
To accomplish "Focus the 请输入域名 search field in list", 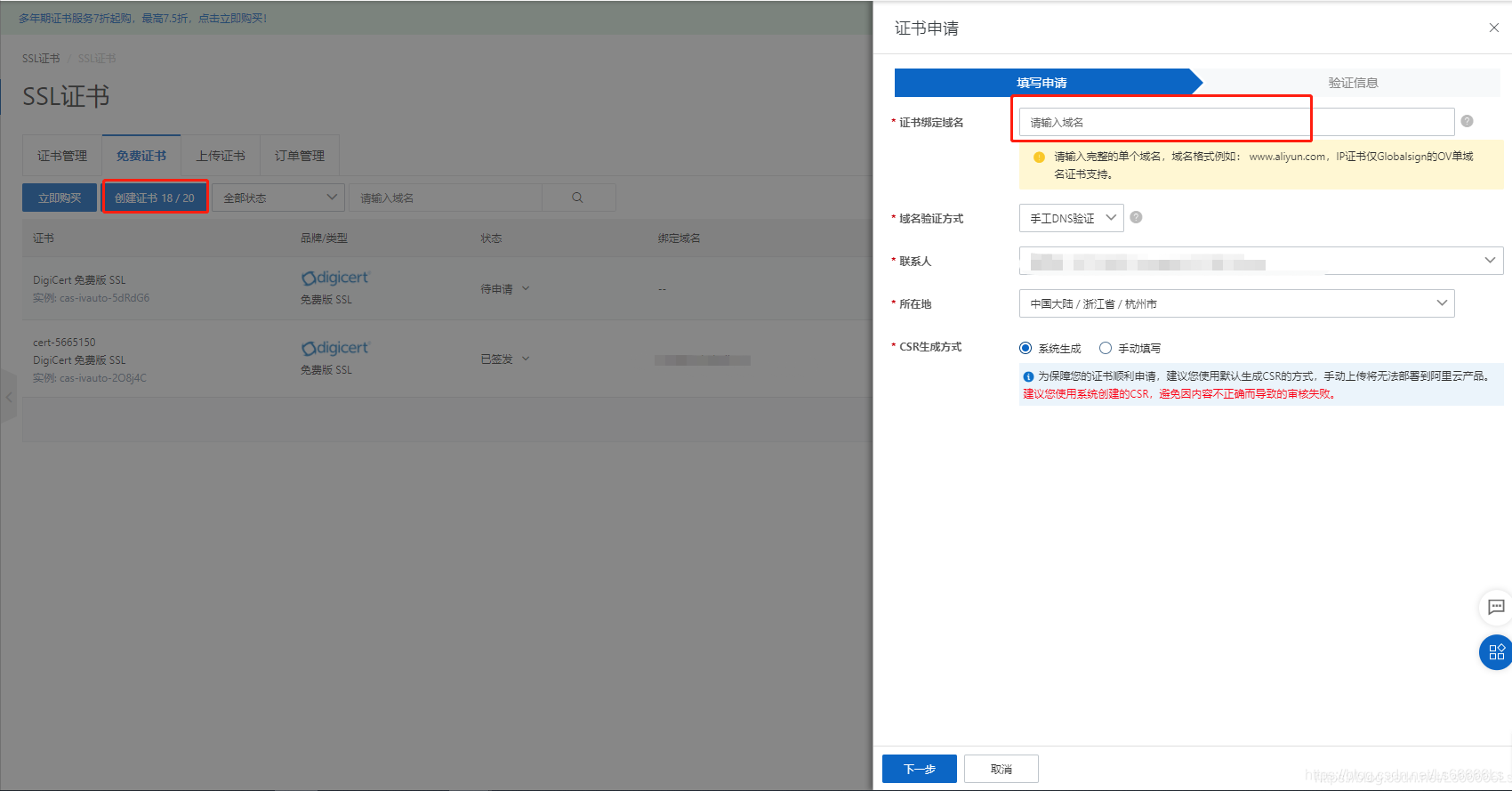I will 446,198.
